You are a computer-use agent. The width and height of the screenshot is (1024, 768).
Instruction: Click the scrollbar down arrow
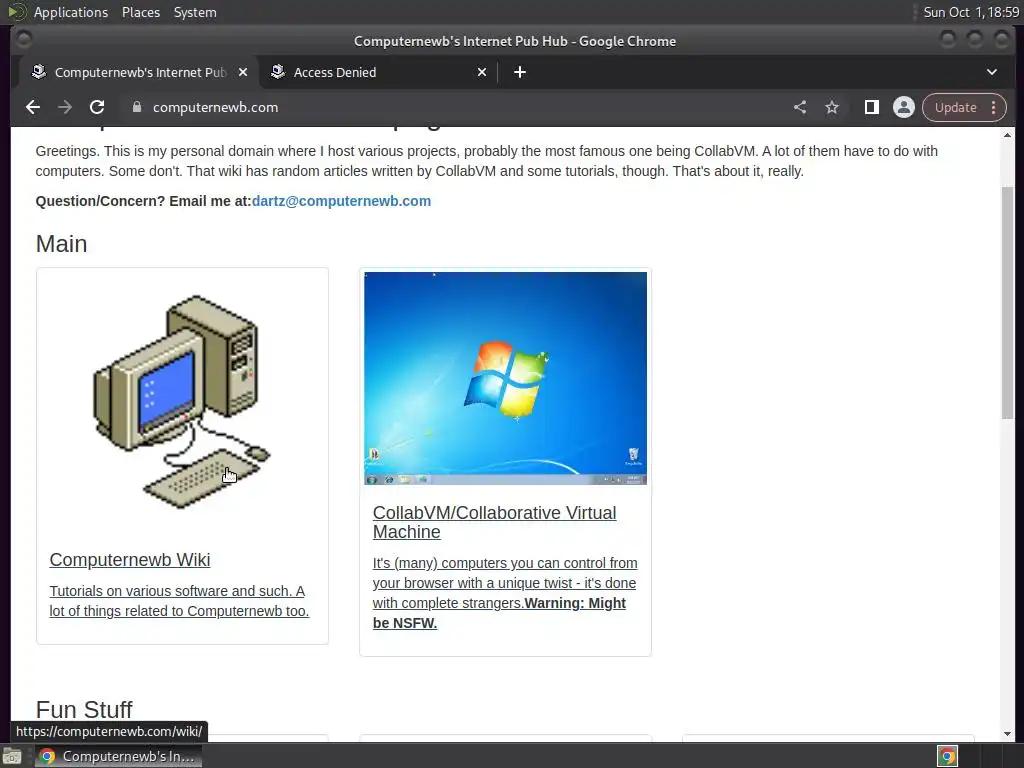click(1008, 733)
